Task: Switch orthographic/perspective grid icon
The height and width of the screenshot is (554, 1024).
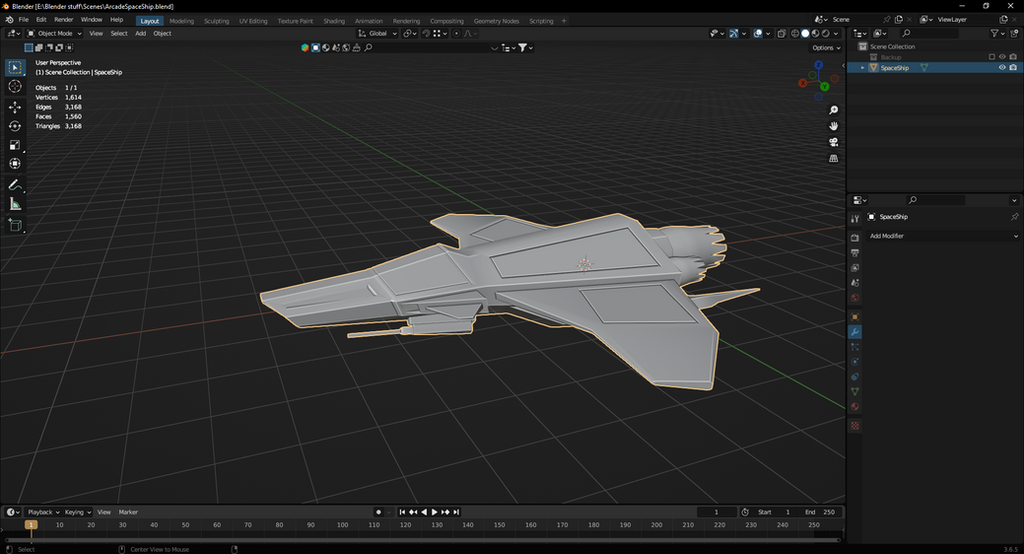Action: [833, 159]
